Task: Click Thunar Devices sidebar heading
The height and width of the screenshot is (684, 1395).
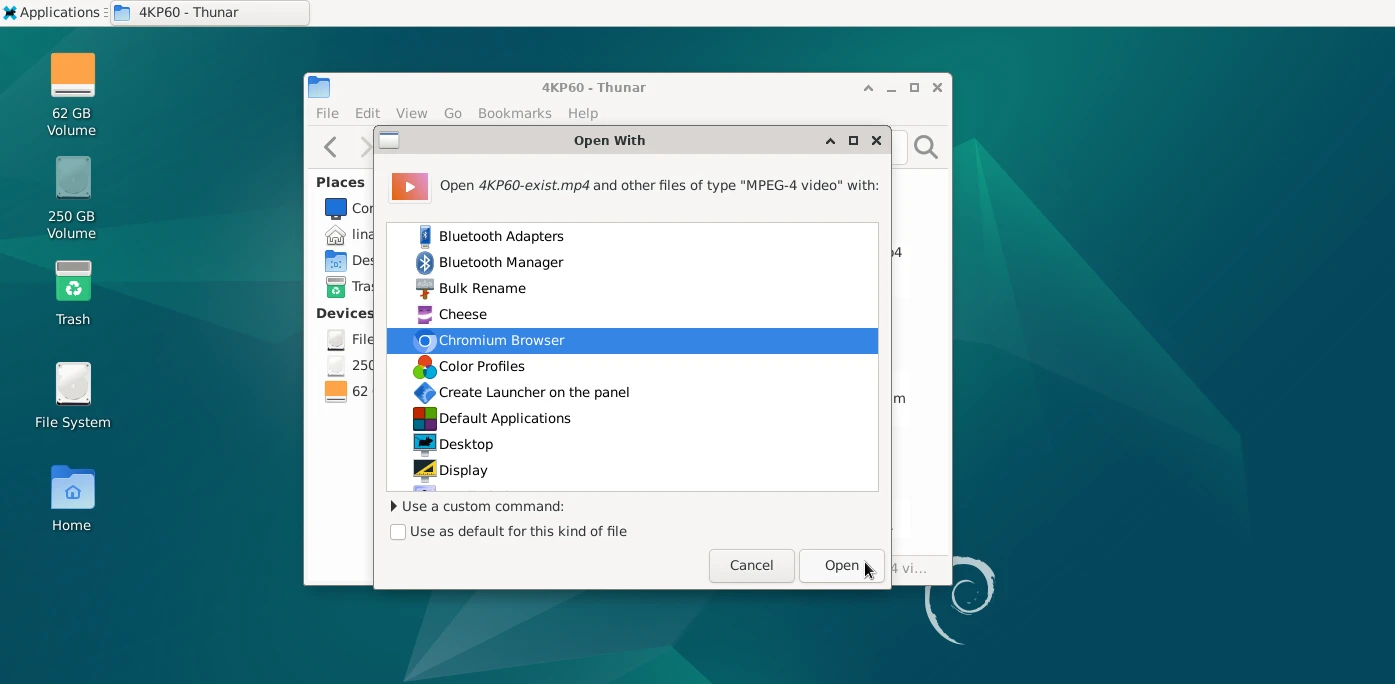Action: (345, 314)
